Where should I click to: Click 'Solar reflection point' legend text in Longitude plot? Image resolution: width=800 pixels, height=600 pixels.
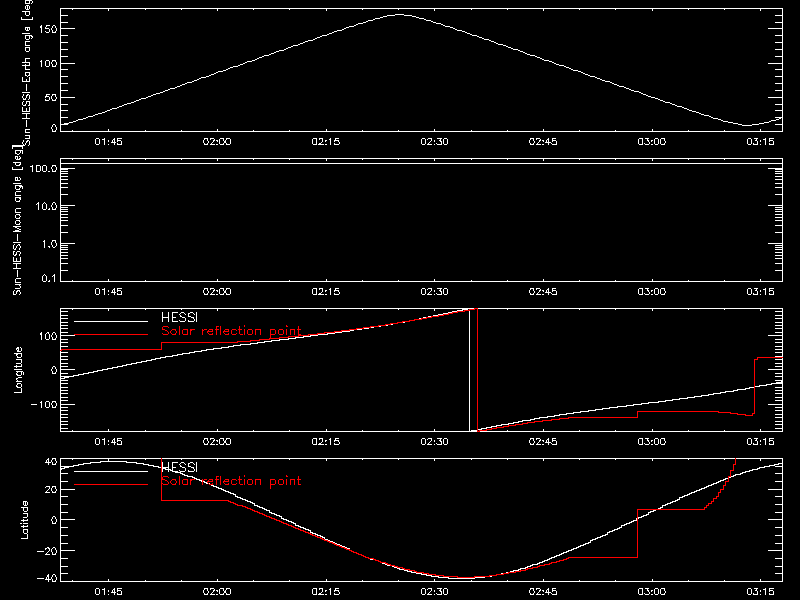(x=231, y=331)
